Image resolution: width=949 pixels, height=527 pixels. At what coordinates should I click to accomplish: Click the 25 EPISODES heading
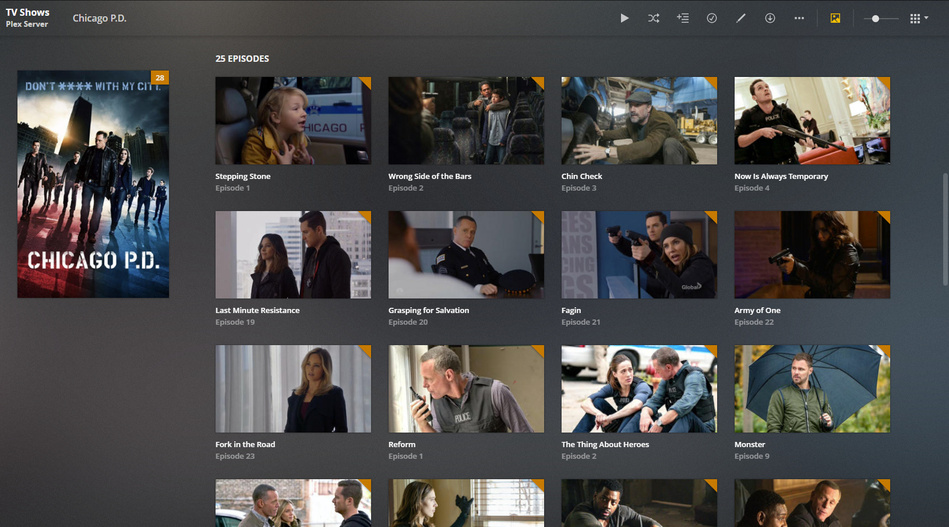click(242, 59)
